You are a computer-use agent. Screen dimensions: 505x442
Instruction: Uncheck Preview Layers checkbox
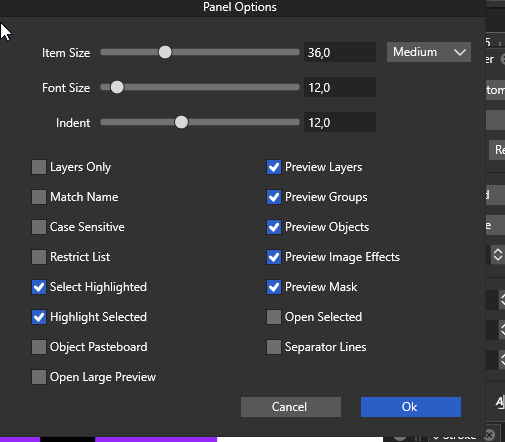pos(274,167)
